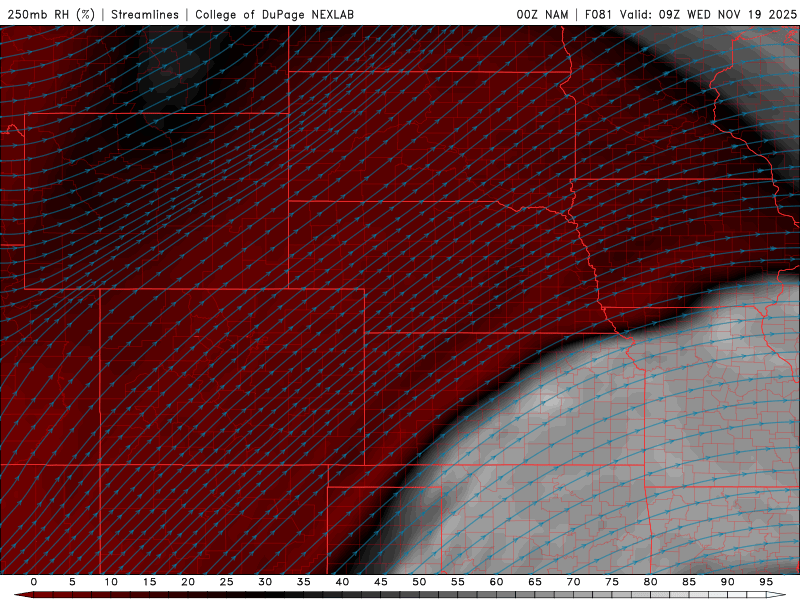Screen dimensions: 800x600
Task: Click the 30 label on the legend
Action: (x=265, y=582)
